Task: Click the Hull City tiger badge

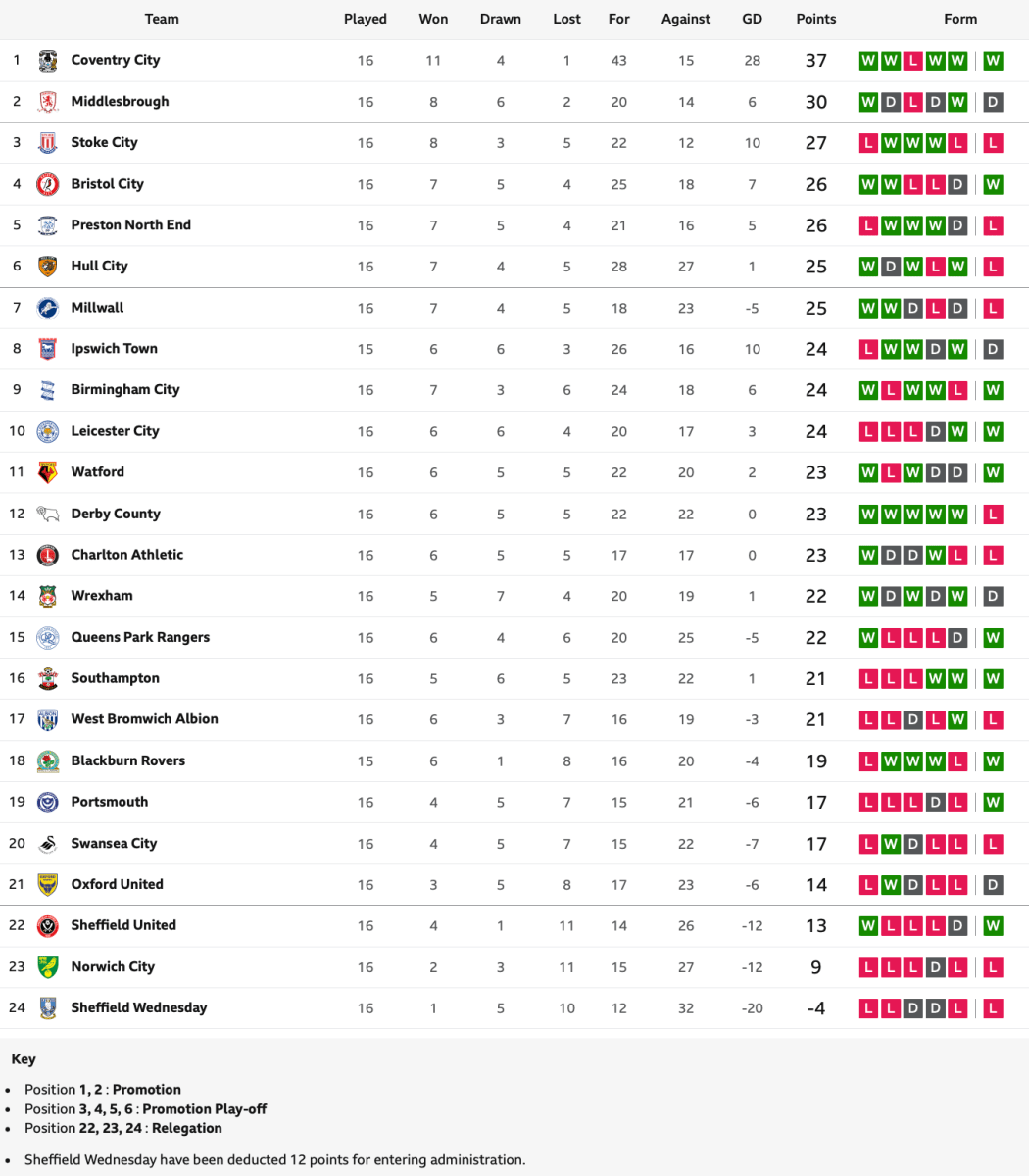Action: coord(47,267)
